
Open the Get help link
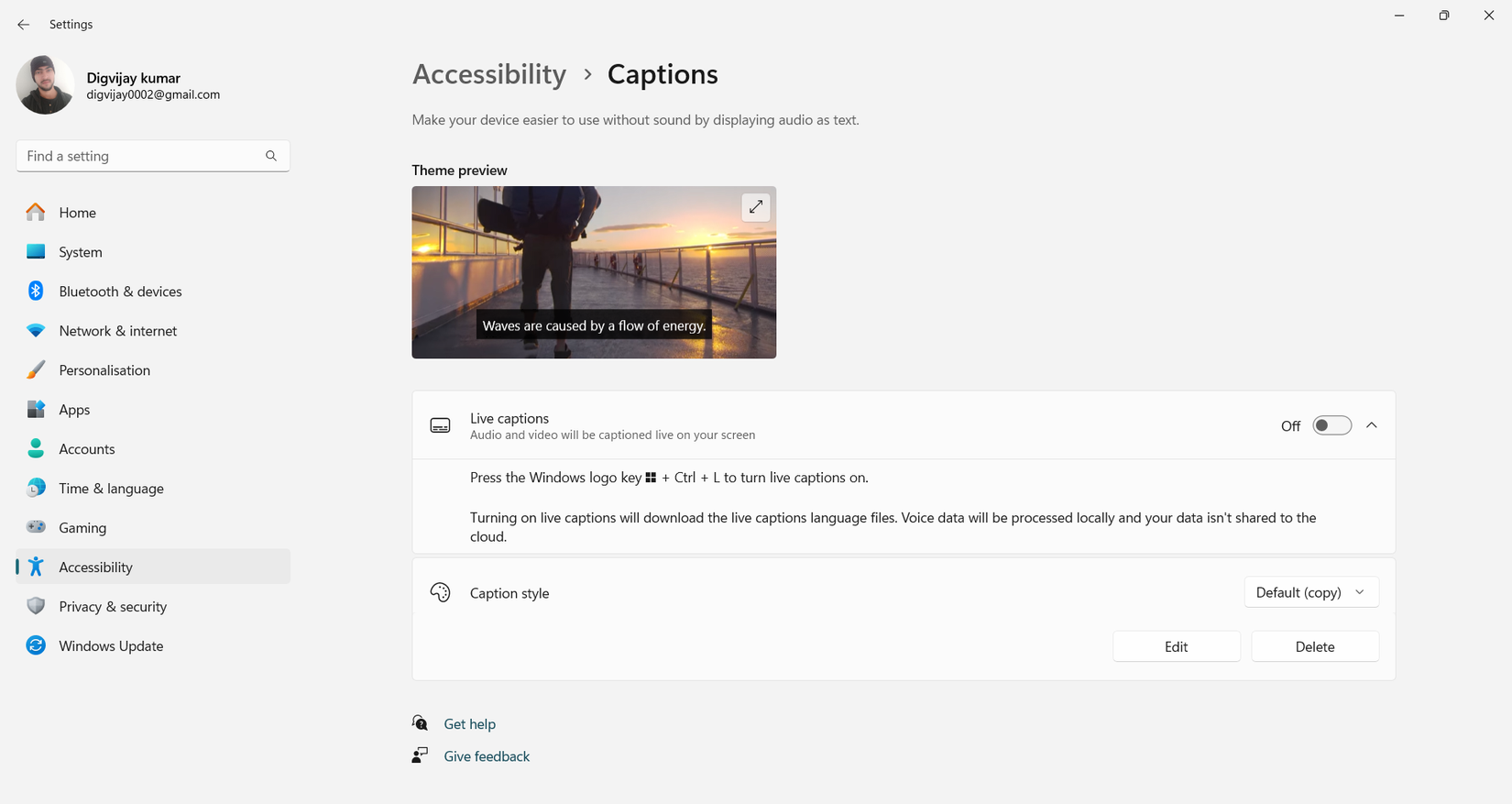[x=469, y=724]
